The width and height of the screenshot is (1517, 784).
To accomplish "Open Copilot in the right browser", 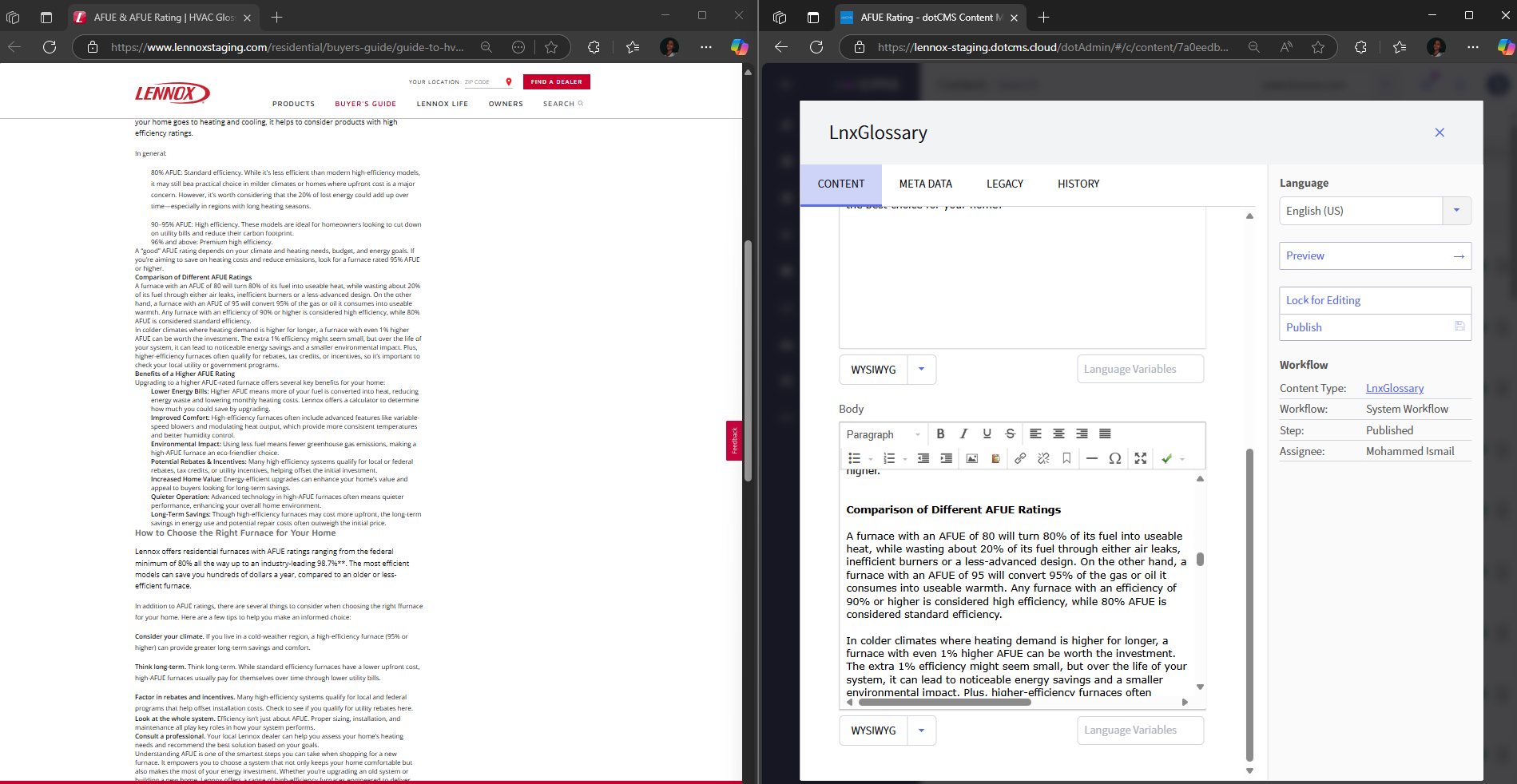I will pos(1506,47).
